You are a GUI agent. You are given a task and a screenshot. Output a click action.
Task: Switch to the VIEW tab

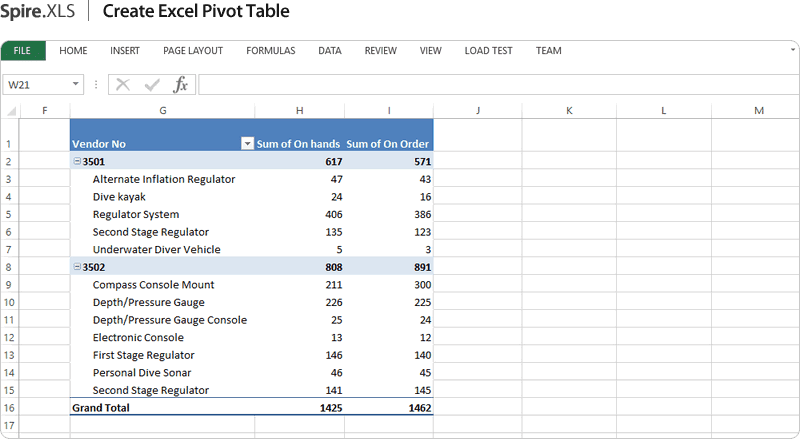click(x=430, y=51)
